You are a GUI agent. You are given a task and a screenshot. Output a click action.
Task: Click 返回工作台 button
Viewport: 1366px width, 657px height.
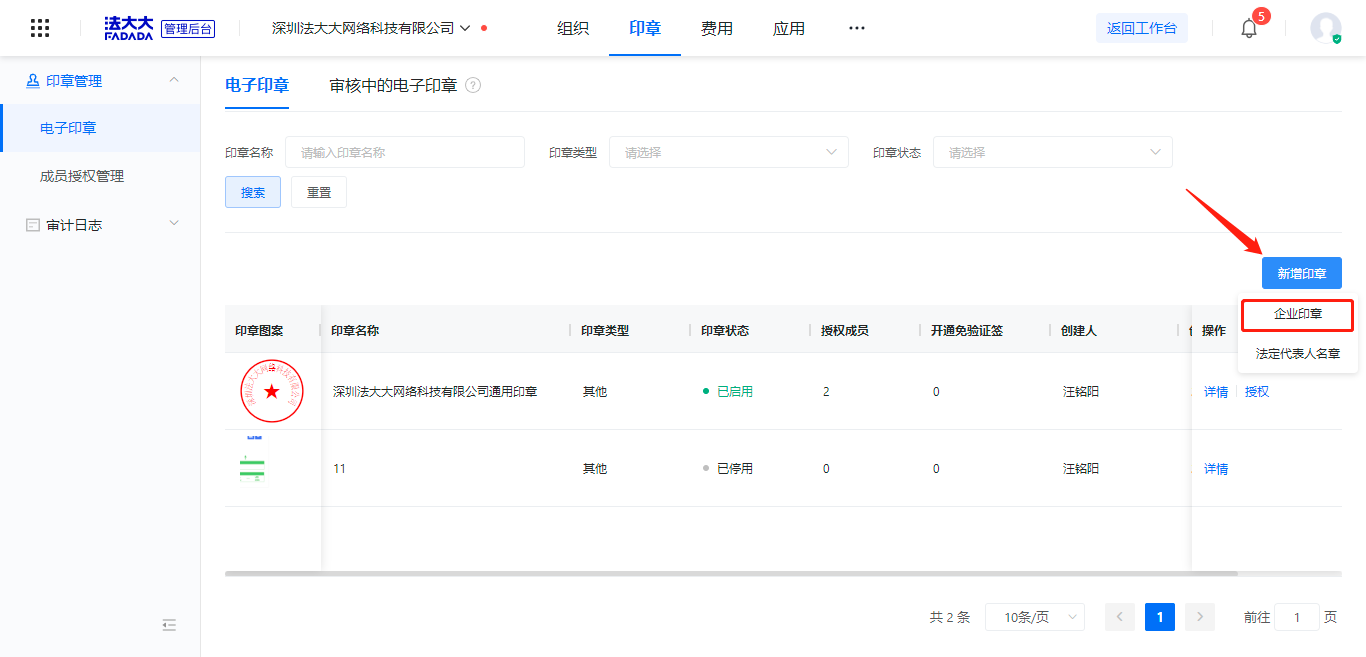tap(1142, 28)
